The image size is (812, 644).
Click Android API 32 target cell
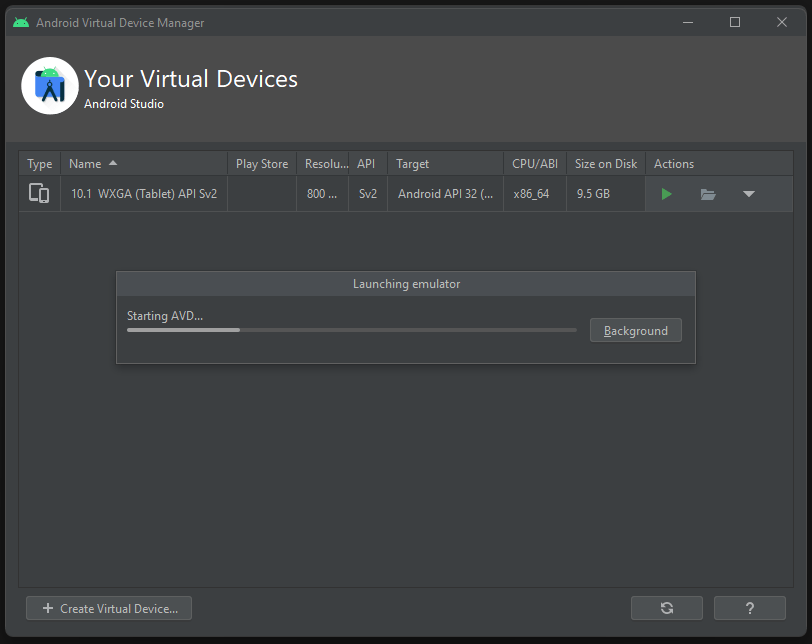[x=445, y=194]
